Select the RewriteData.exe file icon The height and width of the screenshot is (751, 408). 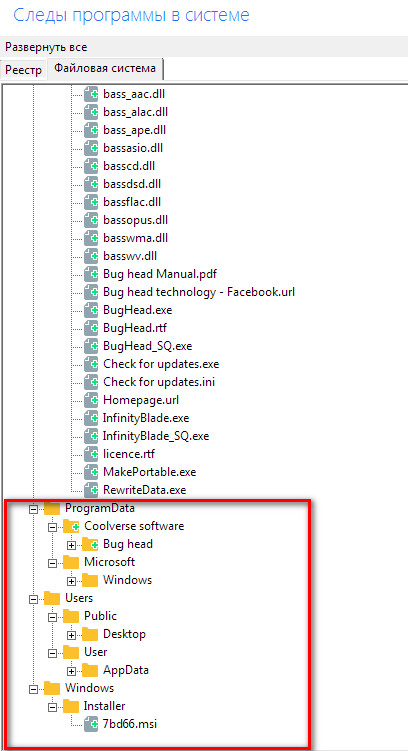pos(91,490)
